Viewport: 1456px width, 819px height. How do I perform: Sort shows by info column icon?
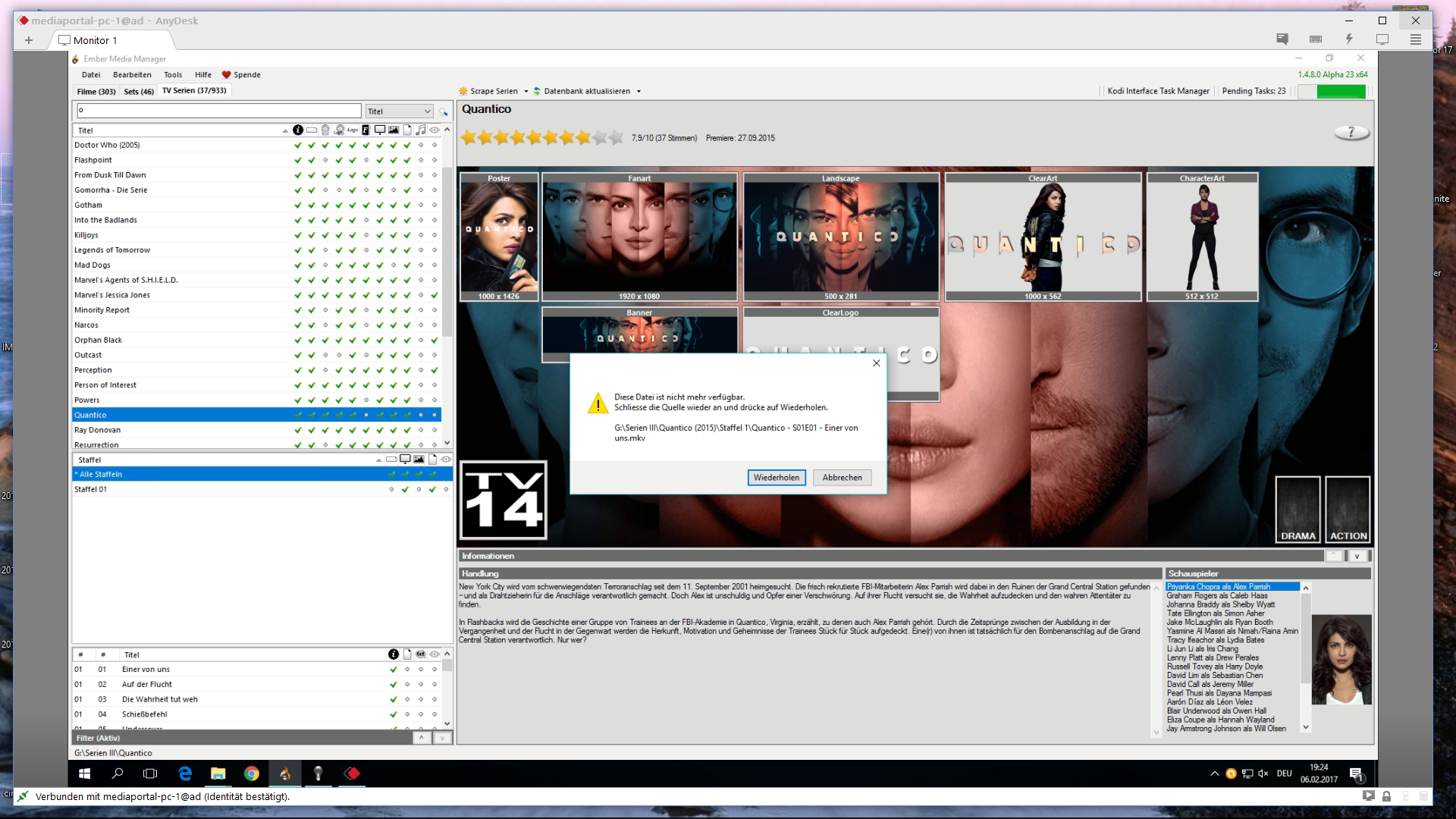[x=298, y=130]
